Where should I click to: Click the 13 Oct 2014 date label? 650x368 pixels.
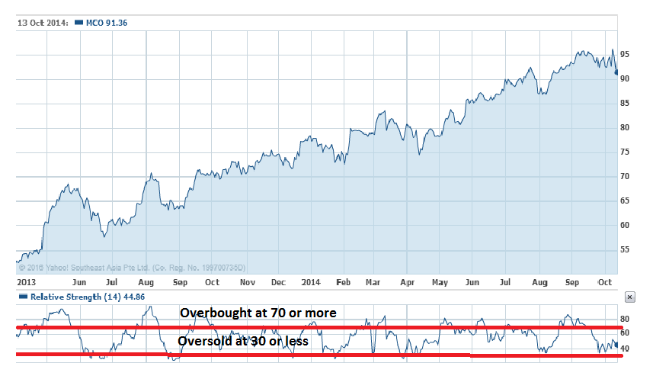click(43, 23)
